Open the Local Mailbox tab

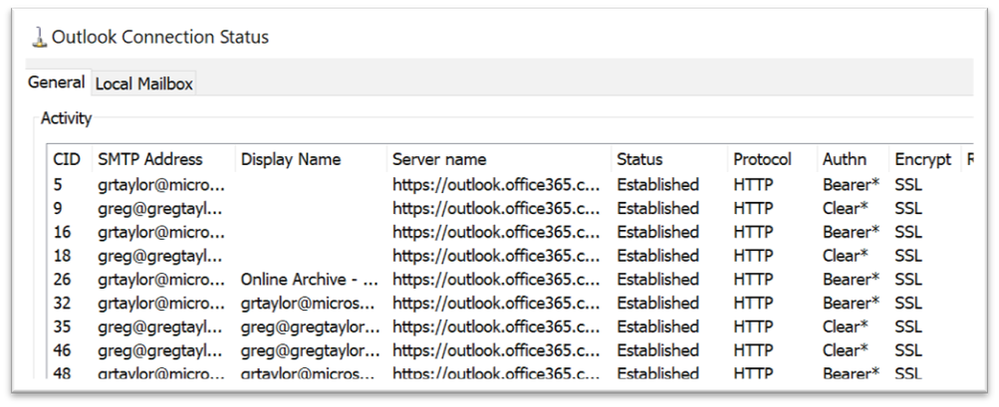point(144,83)
